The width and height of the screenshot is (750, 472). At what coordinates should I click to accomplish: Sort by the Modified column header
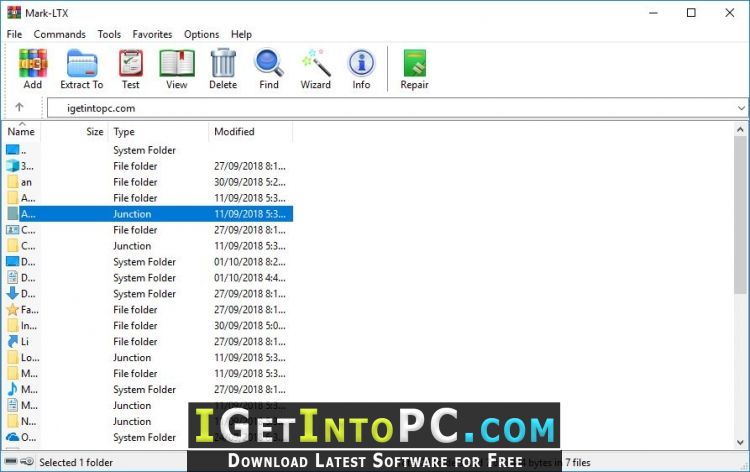251,132
